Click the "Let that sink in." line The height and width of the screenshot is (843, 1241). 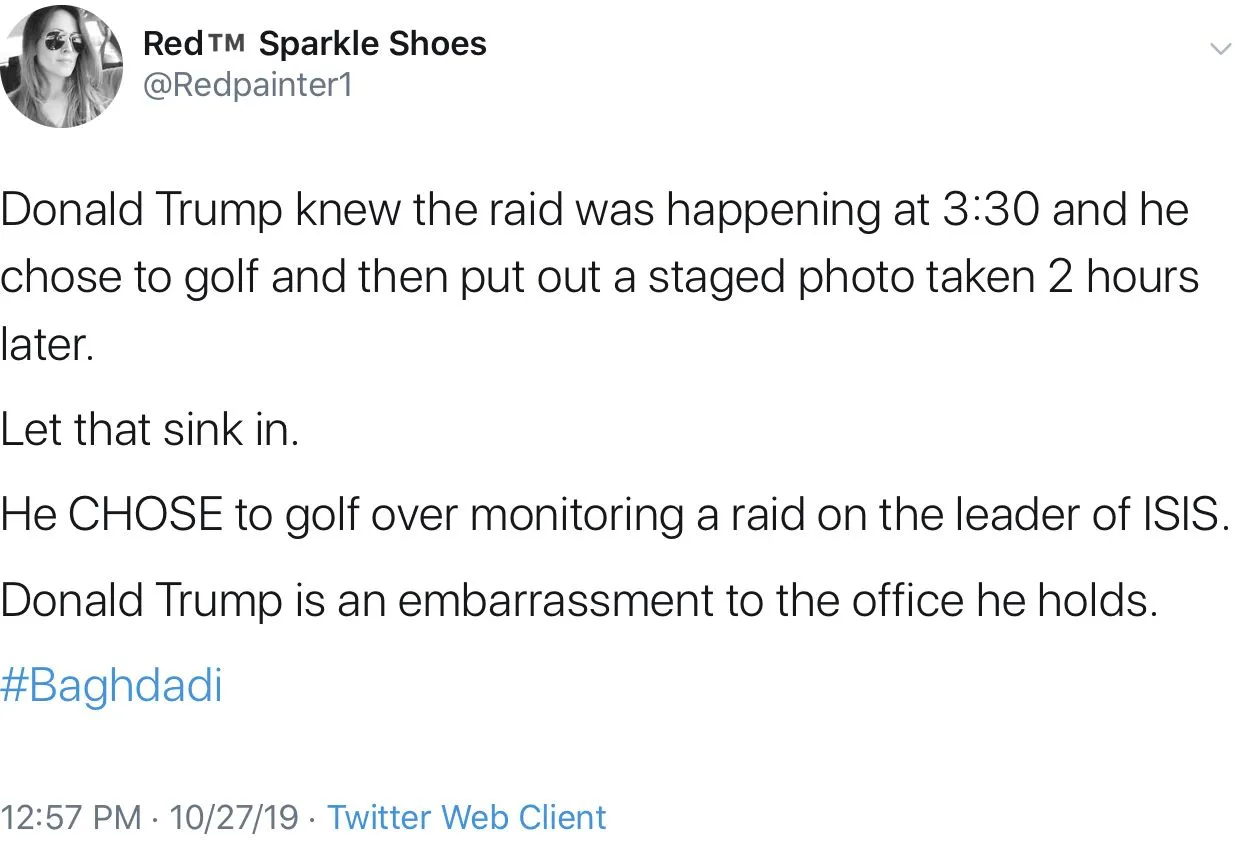point(150,429)
